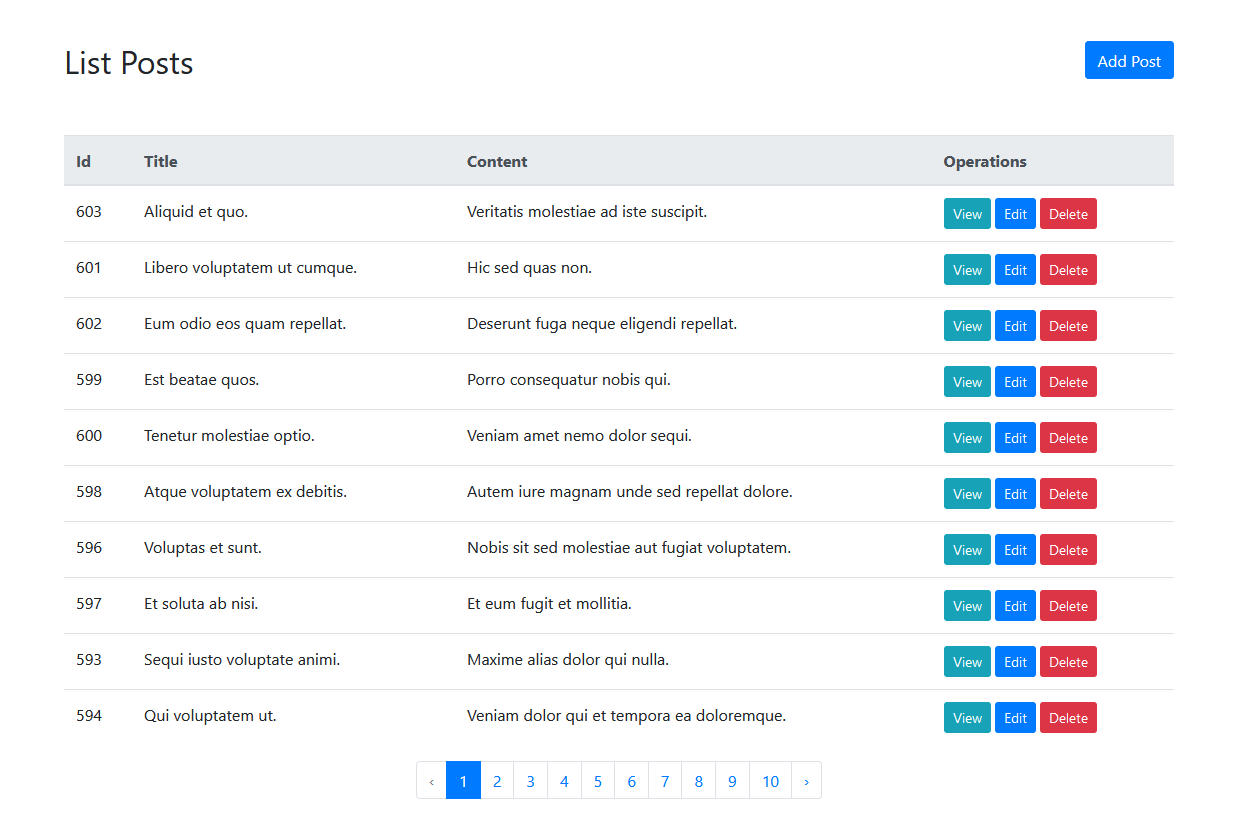Edit post 597 Et soluta ab nisi

pyautogui.click(x=1015, y=606)
